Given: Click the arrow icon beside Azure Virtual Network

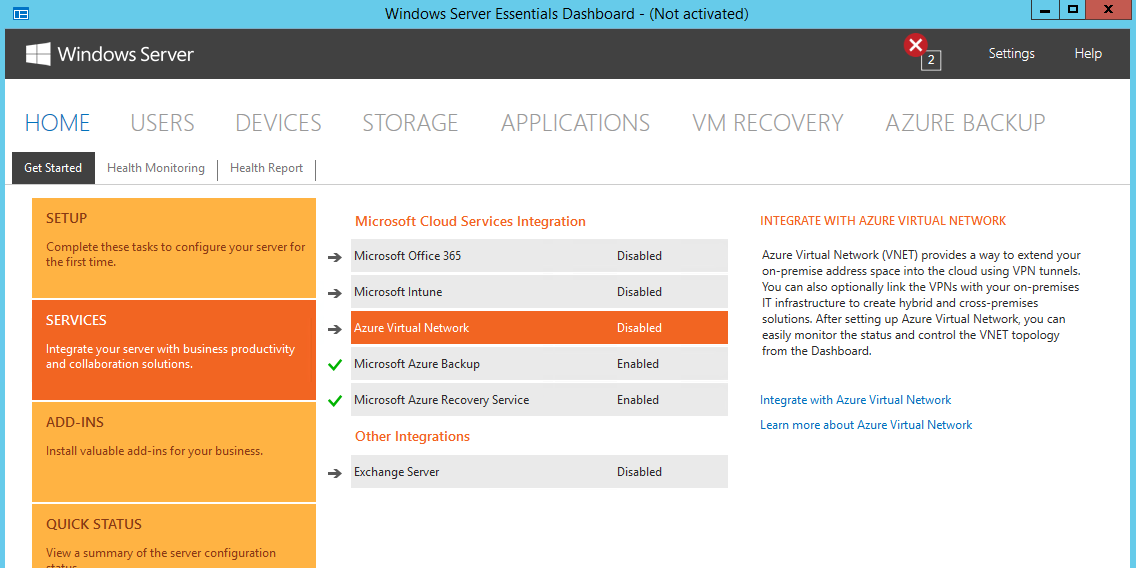Looking at the screenshot, I should click(x=334, y=329).
